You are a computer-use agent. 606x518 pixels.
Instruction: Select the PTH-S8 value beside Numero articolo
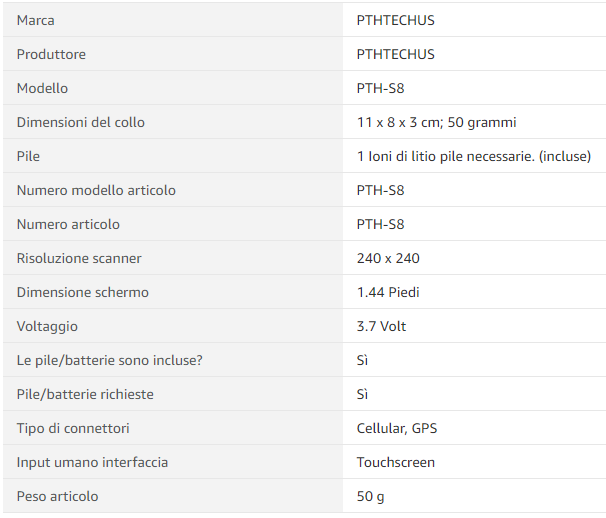[x=380, y=224]
